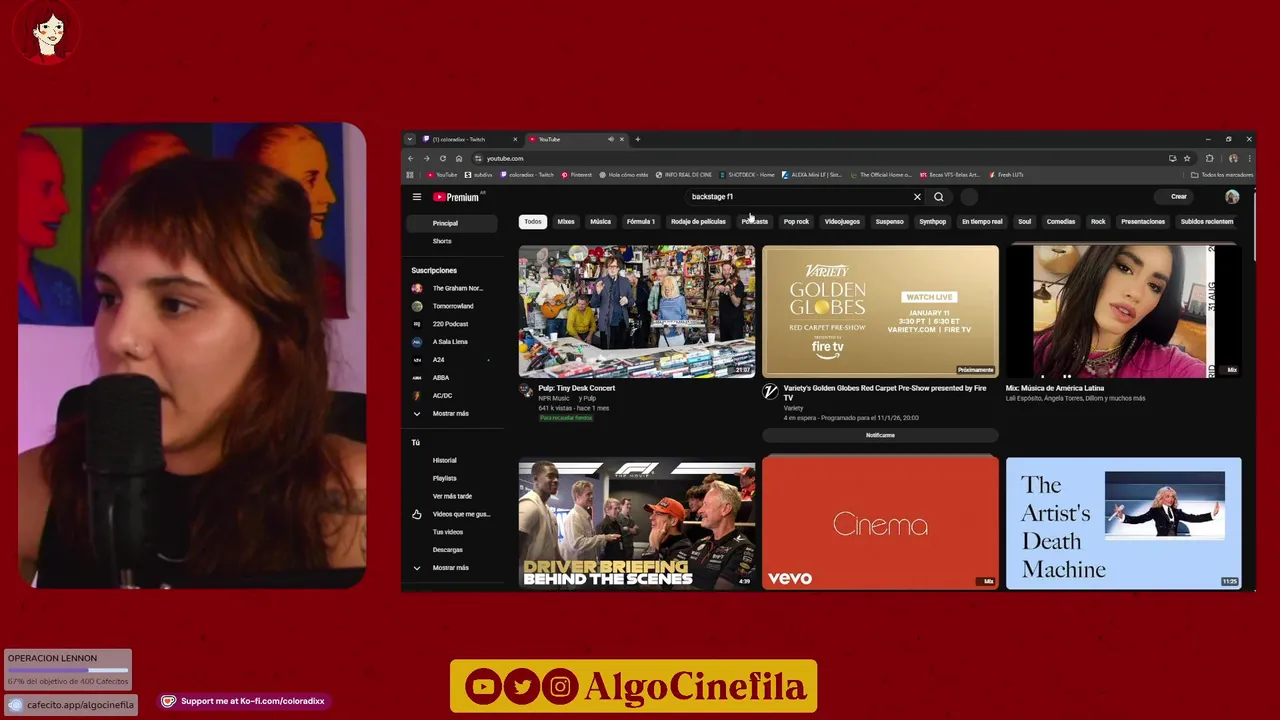1280x720 pixels.
Task: Click the backstage f1 search input field
Action: pyautogui.click(x=798, y=197)
